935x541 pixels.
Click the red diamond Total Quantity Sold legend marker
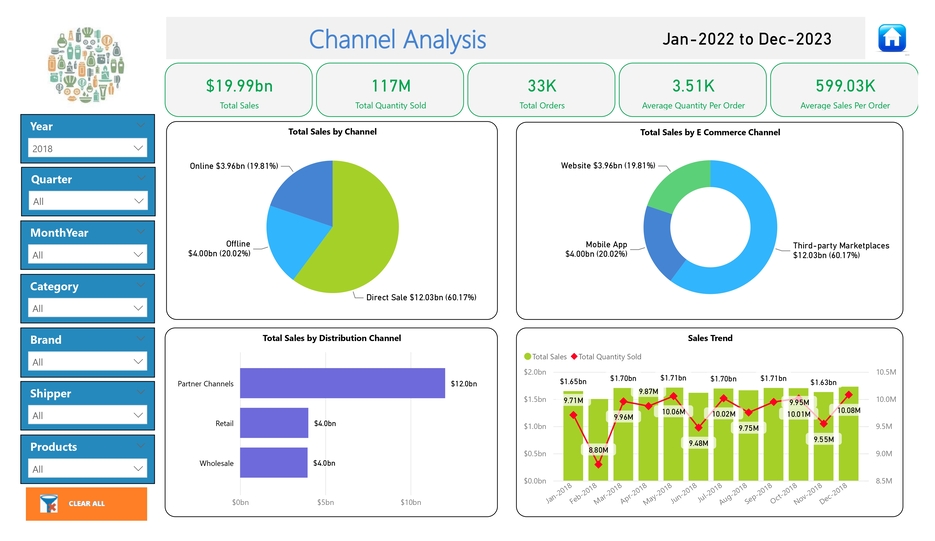(574, 357)
